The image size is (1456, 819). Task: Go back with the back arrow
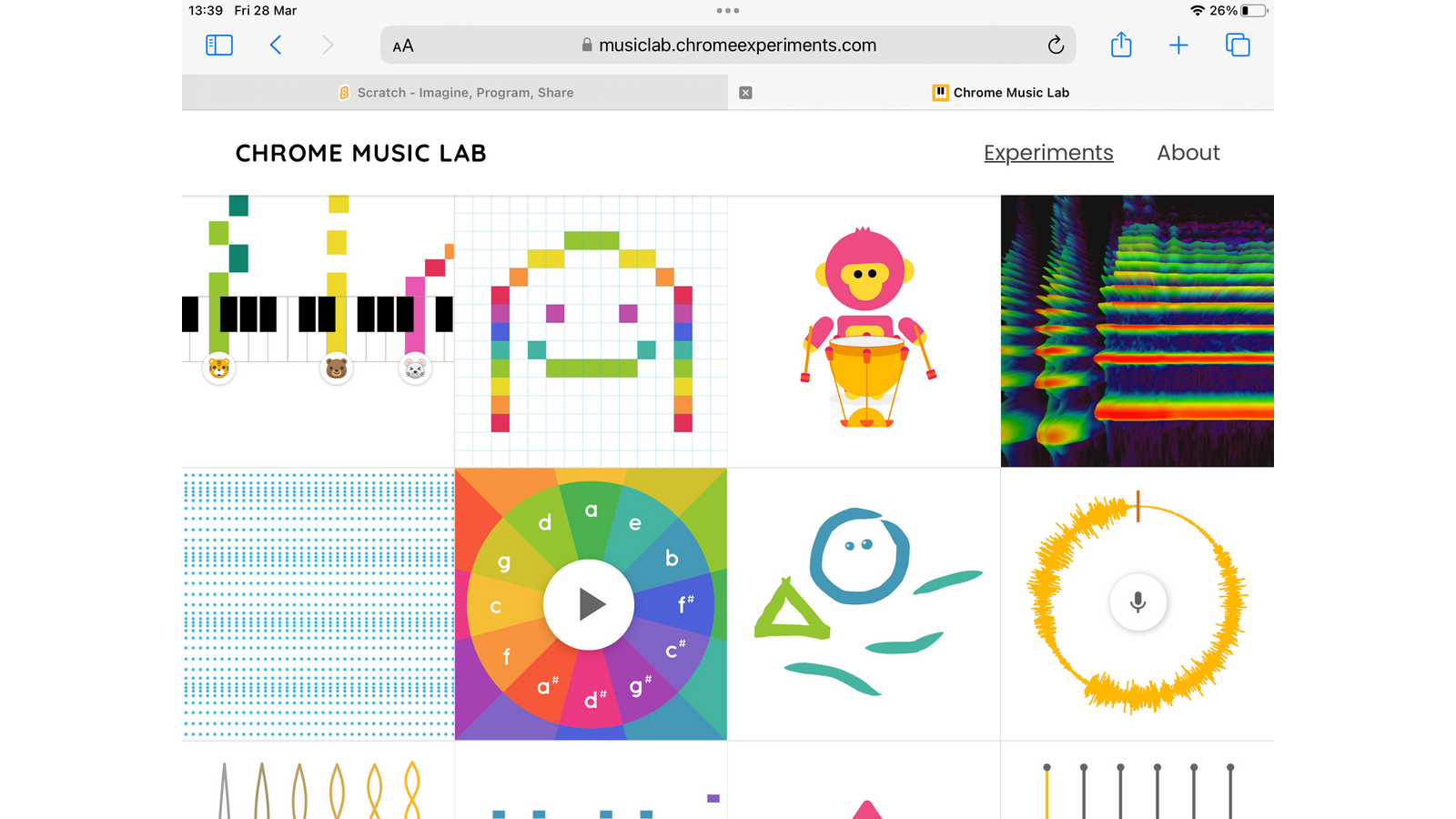coord(276,45)
